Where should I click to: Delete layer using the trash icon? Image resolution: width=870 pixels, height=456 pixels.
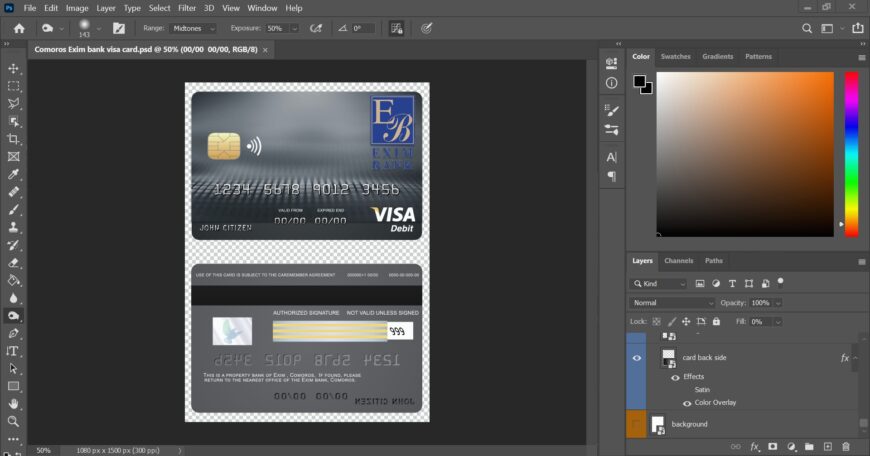pos(846,447)
